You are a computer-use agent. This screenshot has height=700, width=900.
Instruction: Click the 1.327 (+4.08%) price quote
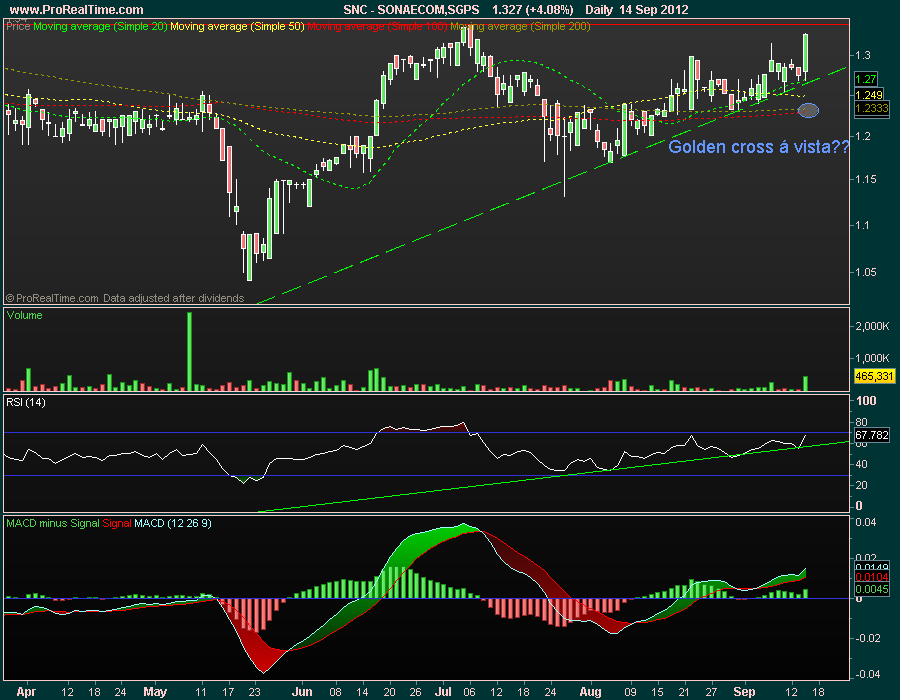533,9
